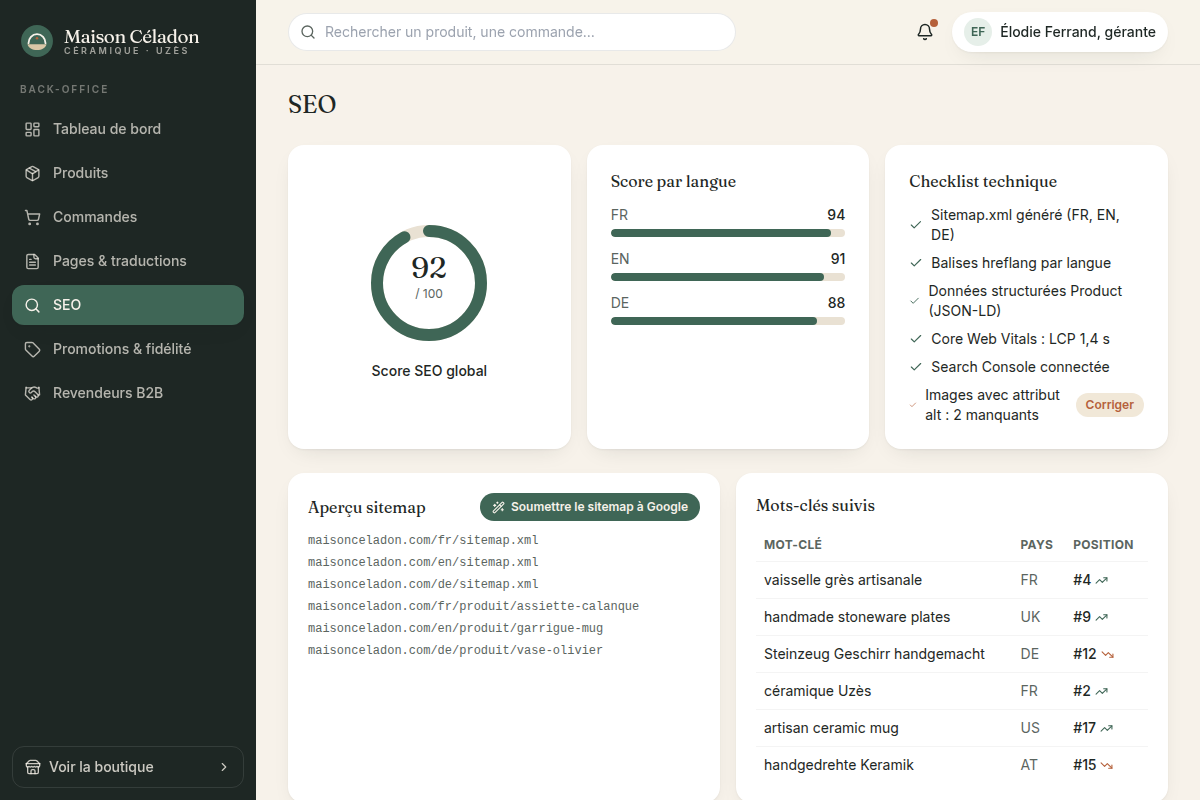The image size is (1200, 800).
Task: Click the MOT-CLÉ column header
Action: [x=793, y=545]
